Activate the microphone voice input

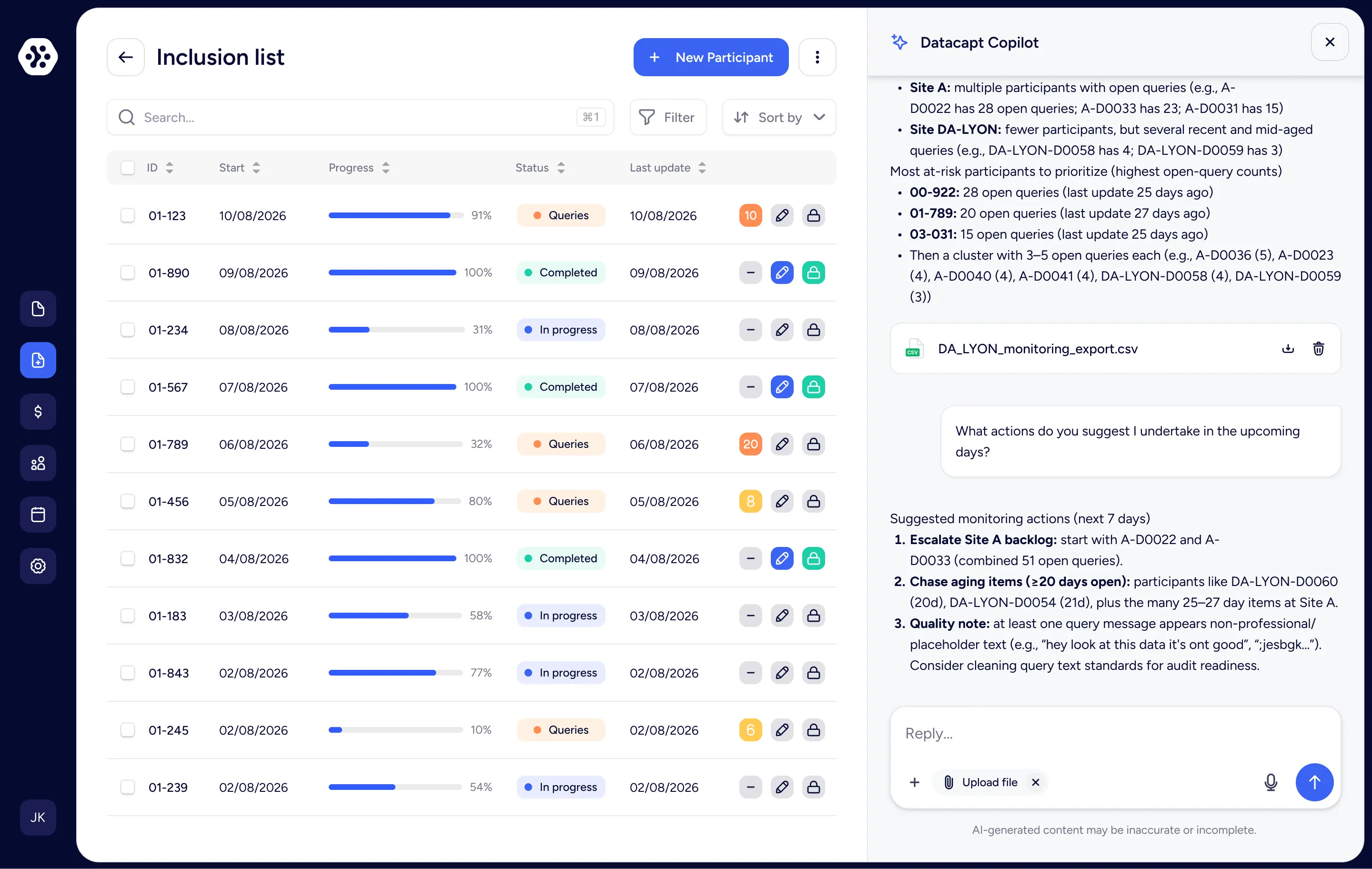pos(1271,782)
